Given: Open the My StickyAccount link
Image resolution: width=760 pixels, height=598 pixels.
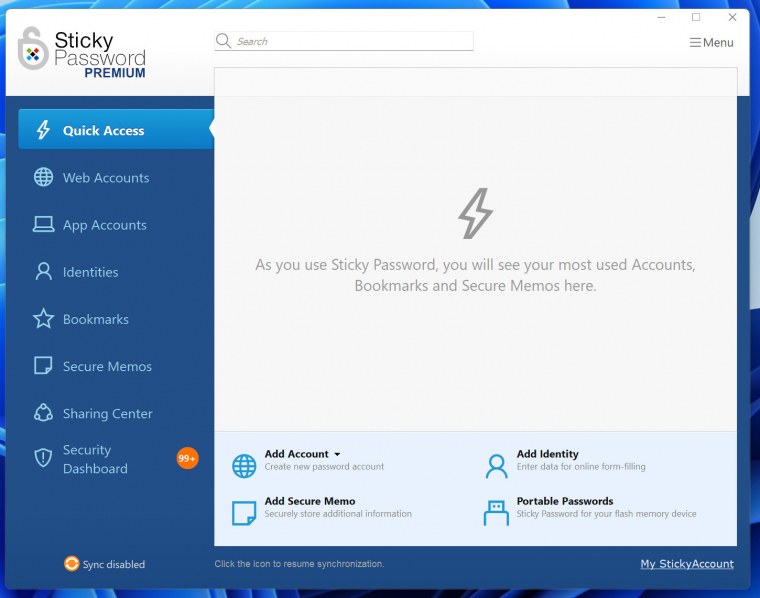Looking at the screenshot, I should [687, 564].
